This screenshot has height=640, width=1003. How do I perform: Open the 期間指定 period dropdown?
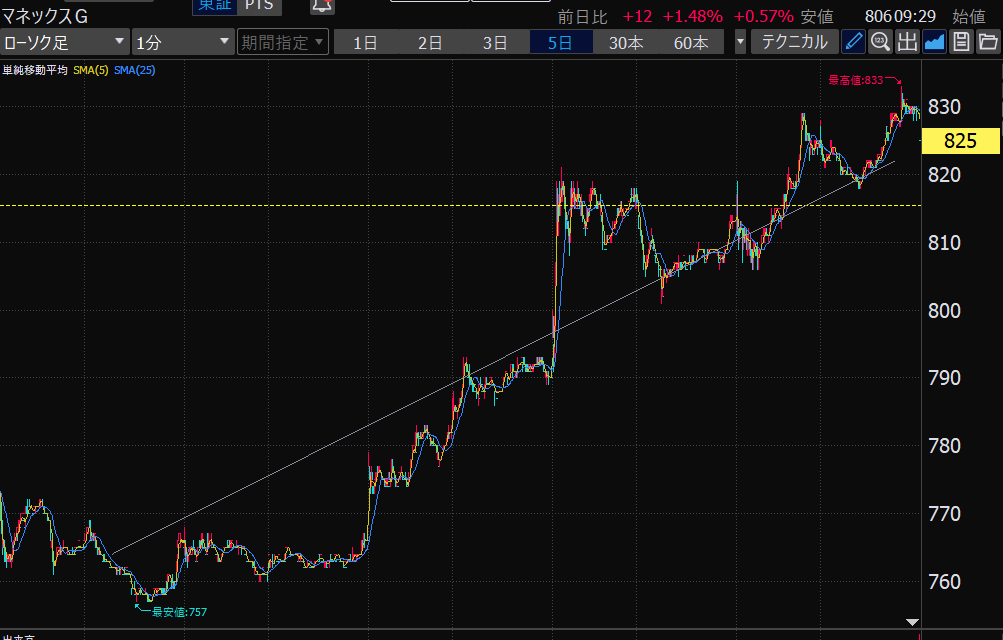pyautogui.click(x=283, y=42)
